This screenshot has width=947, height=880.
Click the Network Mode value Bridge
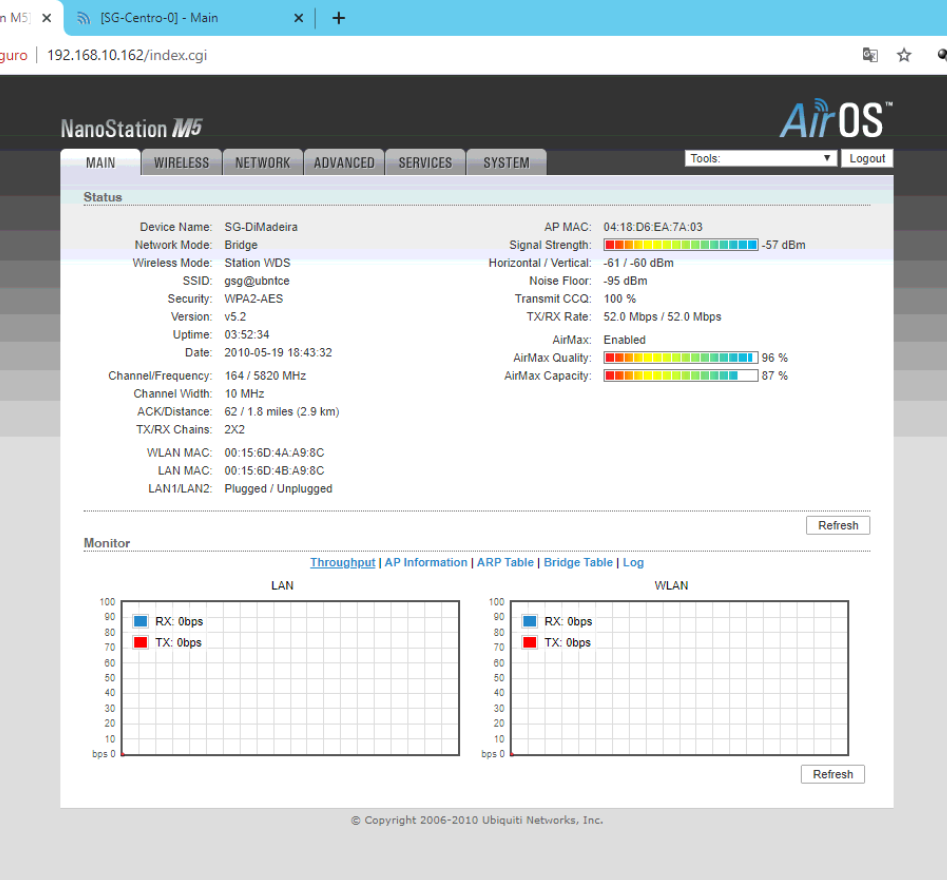pos(241,245)
